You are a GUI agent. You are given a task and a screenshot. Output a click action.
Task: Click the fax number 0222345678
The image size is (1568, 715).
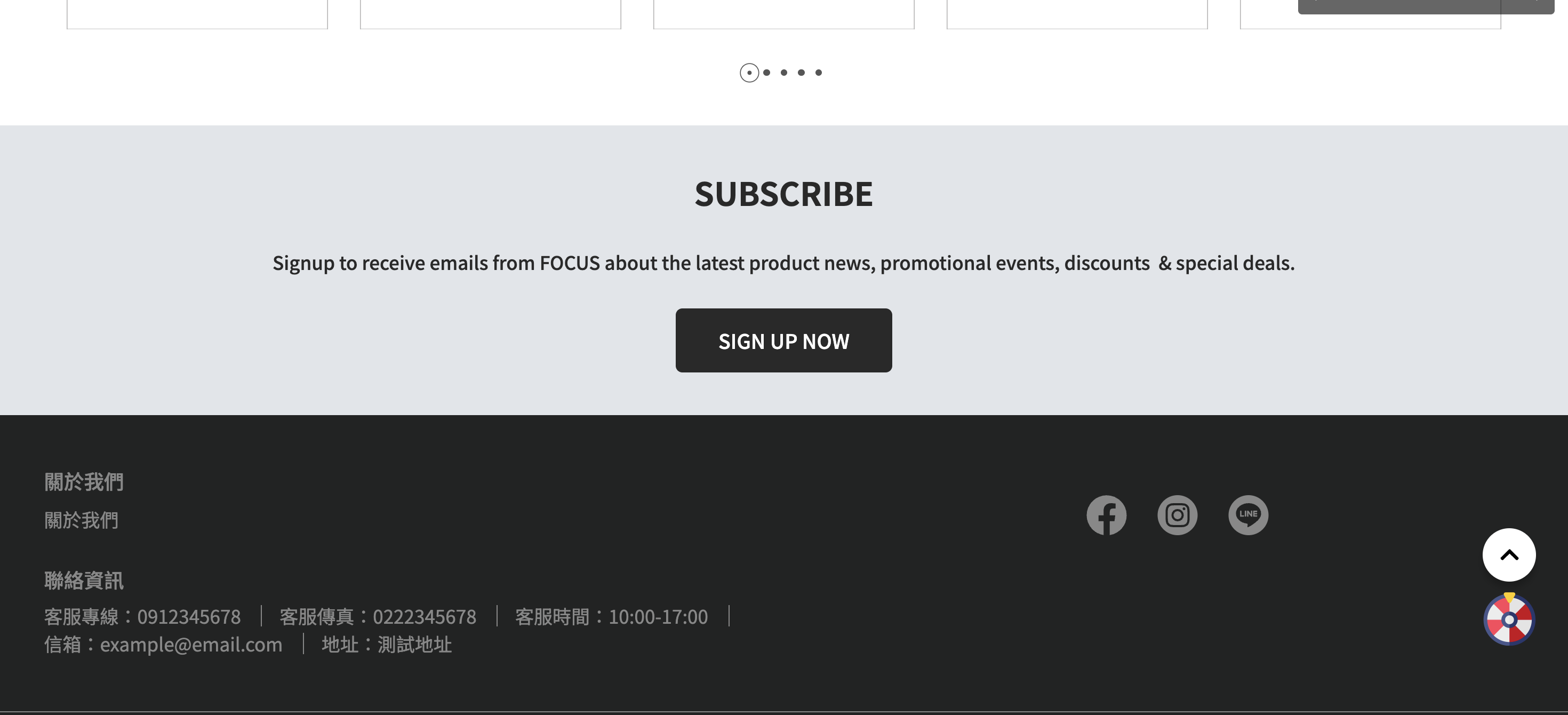point(424,617)
